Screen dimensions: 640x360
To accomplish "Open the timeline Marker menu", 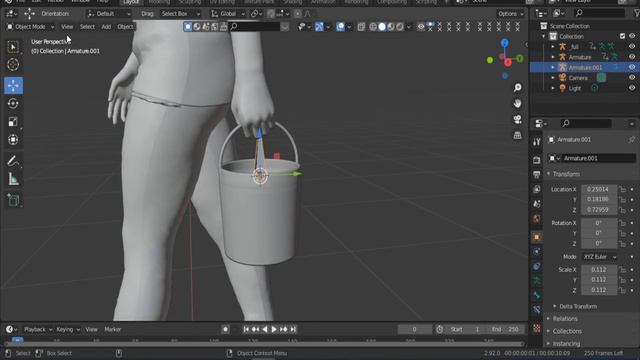I will 113,329.
